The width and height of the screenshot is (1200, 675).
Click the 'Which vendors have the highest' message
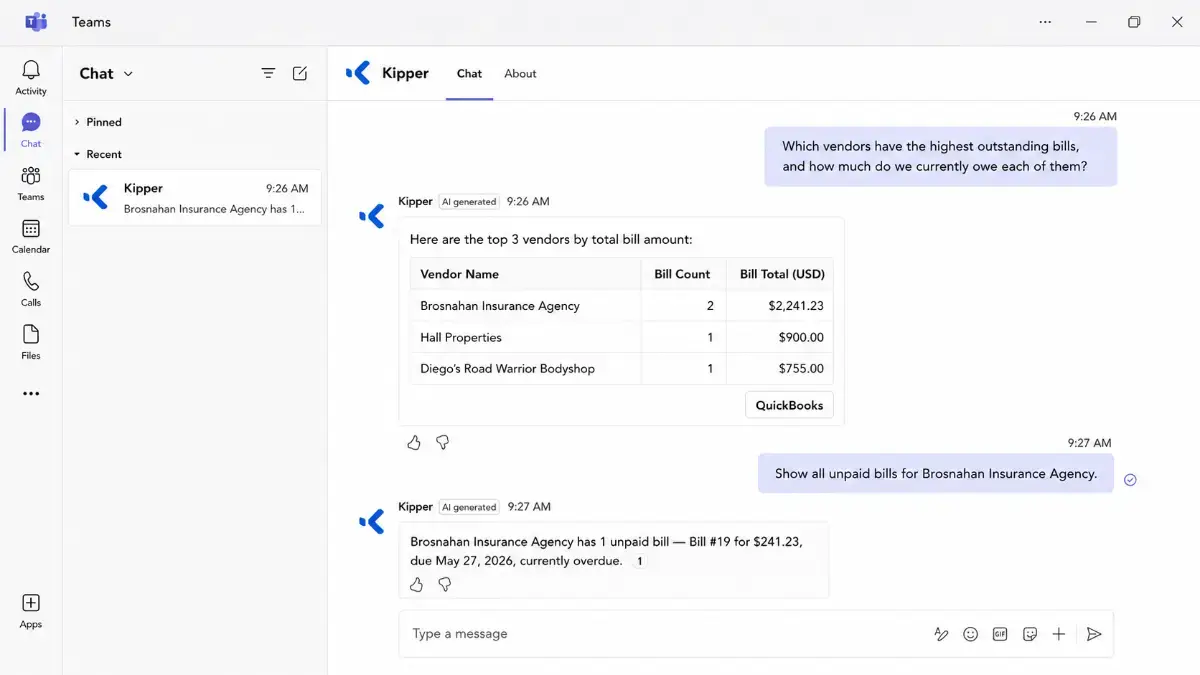click(940, 156)
